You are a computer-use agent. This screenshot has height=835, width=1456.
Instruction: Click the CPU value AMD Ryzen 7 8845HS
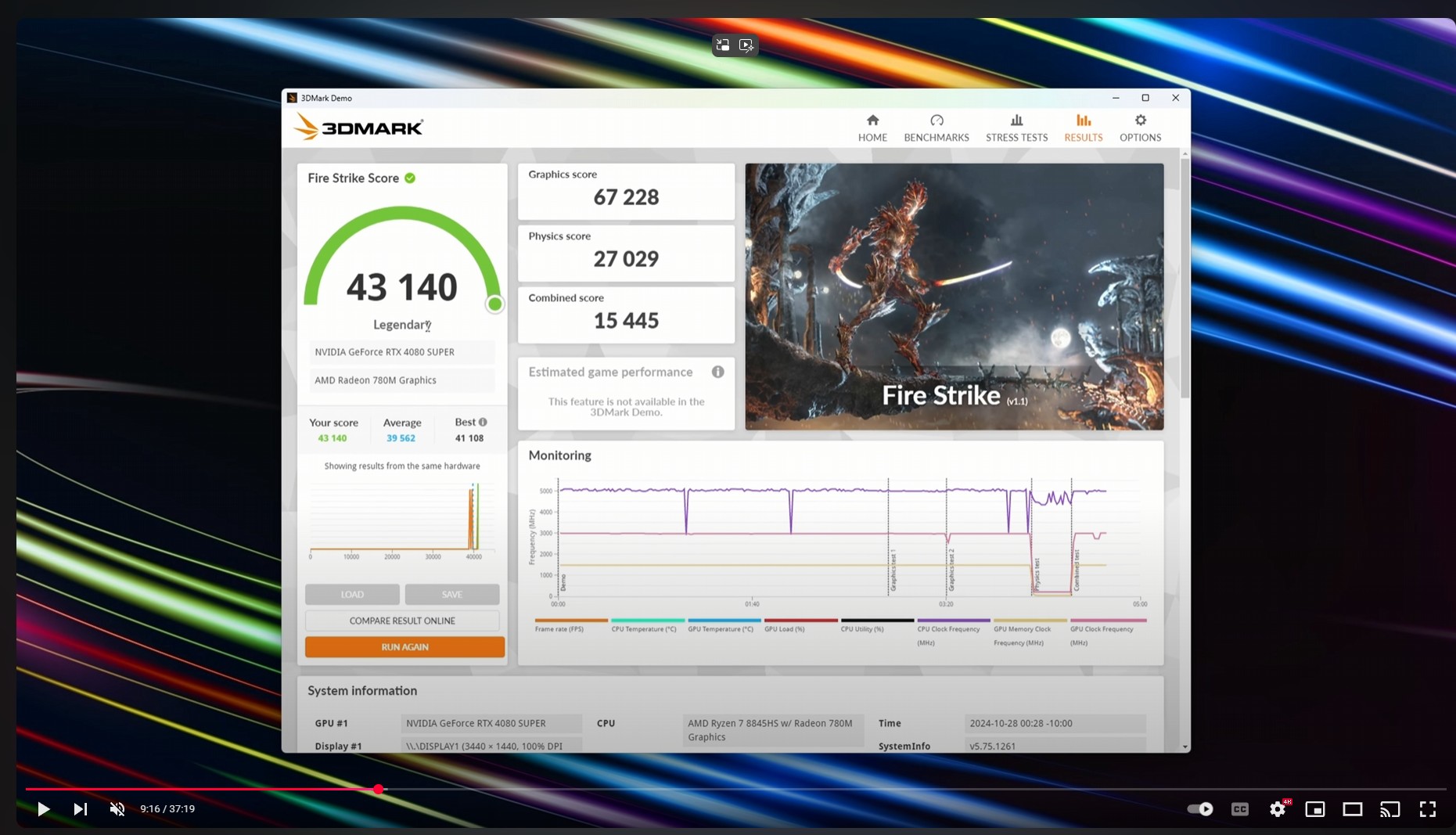click(x=773, y=730)
